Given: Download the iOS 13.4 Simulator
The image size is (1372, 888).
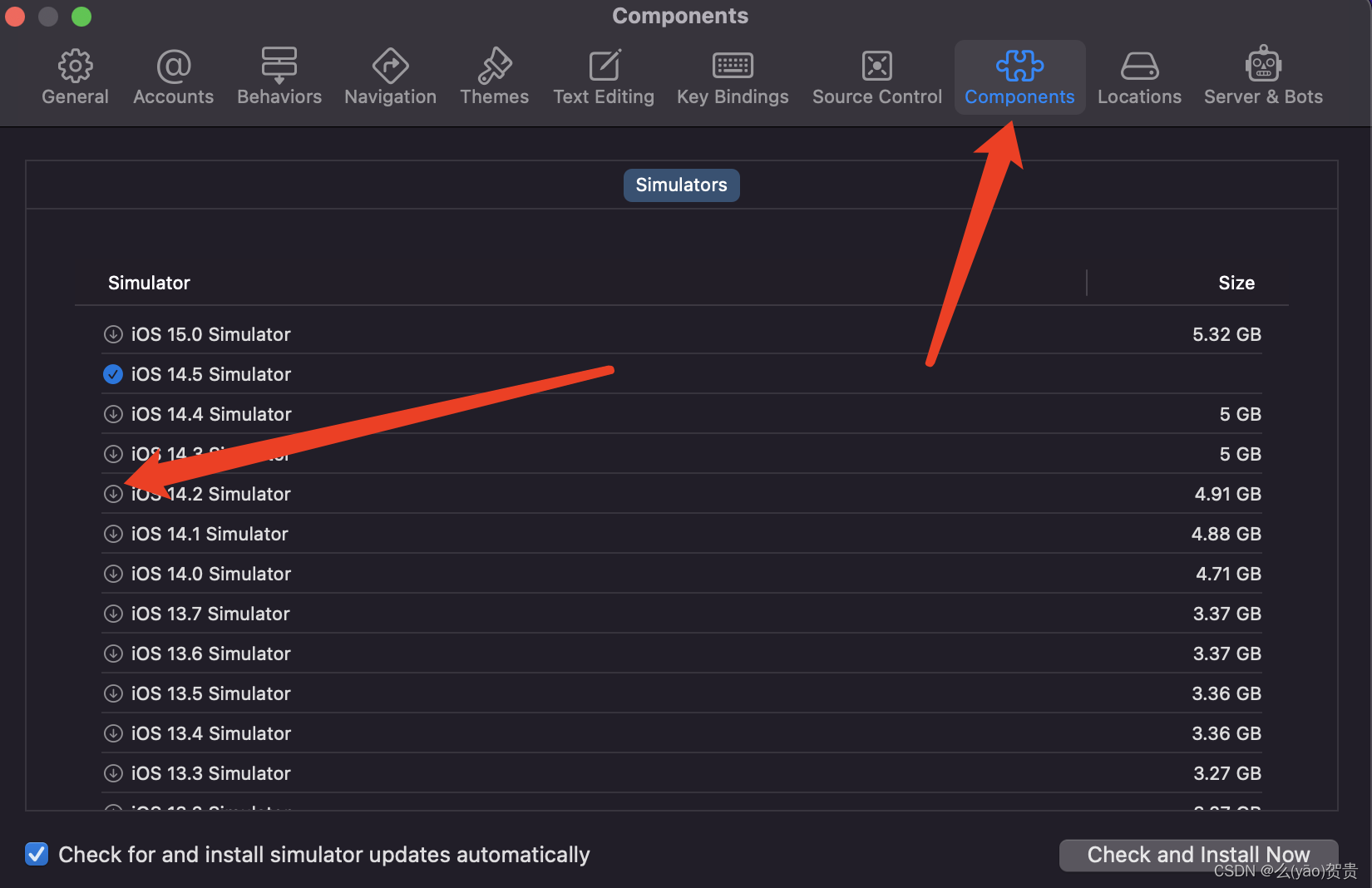Looking at the screenshot, I should [x=113, y=733].
